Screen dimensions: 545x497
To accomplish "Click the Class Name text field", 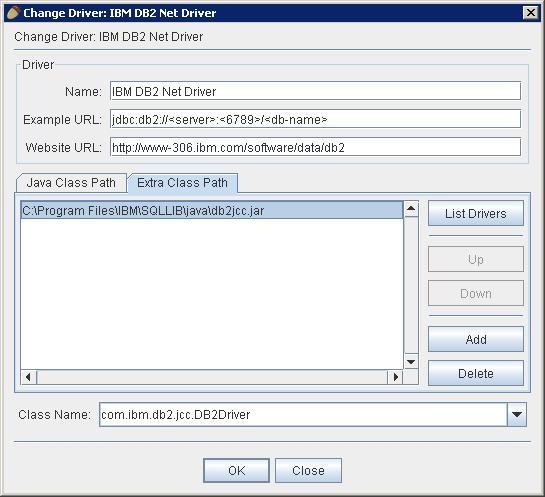I will pos(303,414).
